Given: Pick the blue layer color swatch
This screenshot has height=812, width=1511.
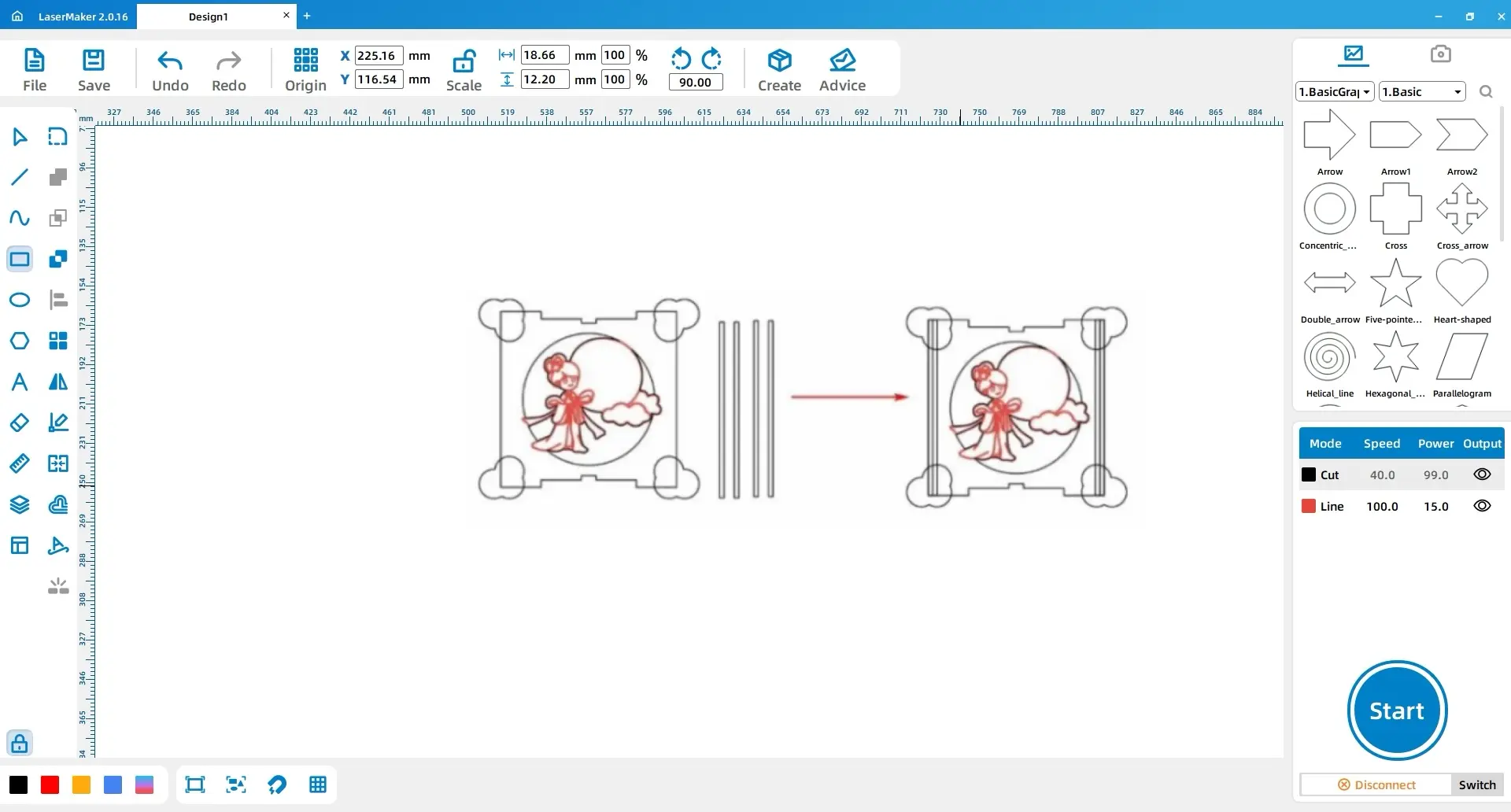Looking at the screenshot, I should coord(113,784).
